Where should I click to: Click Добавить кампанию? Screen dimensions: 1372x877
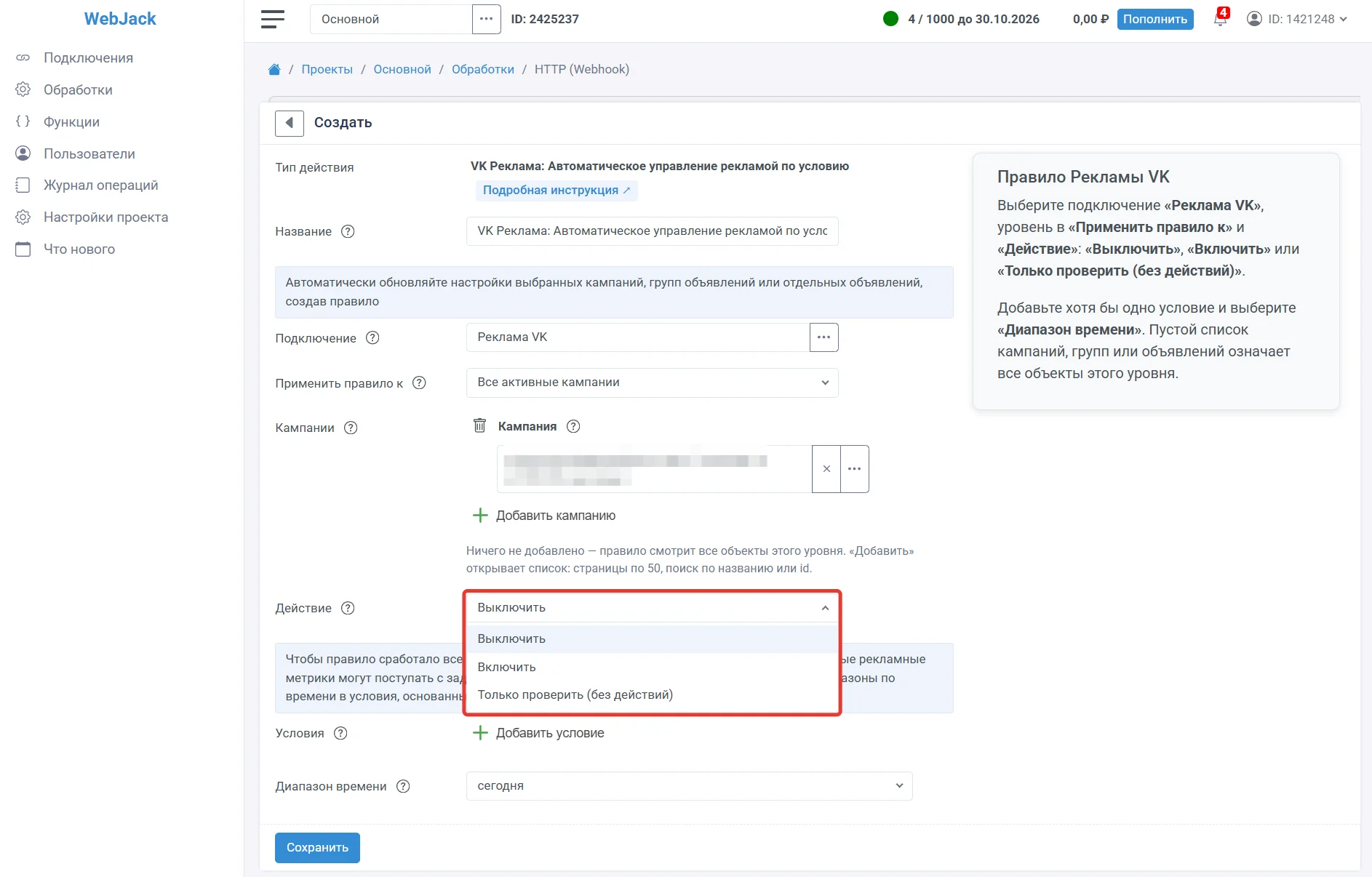[x=544, y=516]
